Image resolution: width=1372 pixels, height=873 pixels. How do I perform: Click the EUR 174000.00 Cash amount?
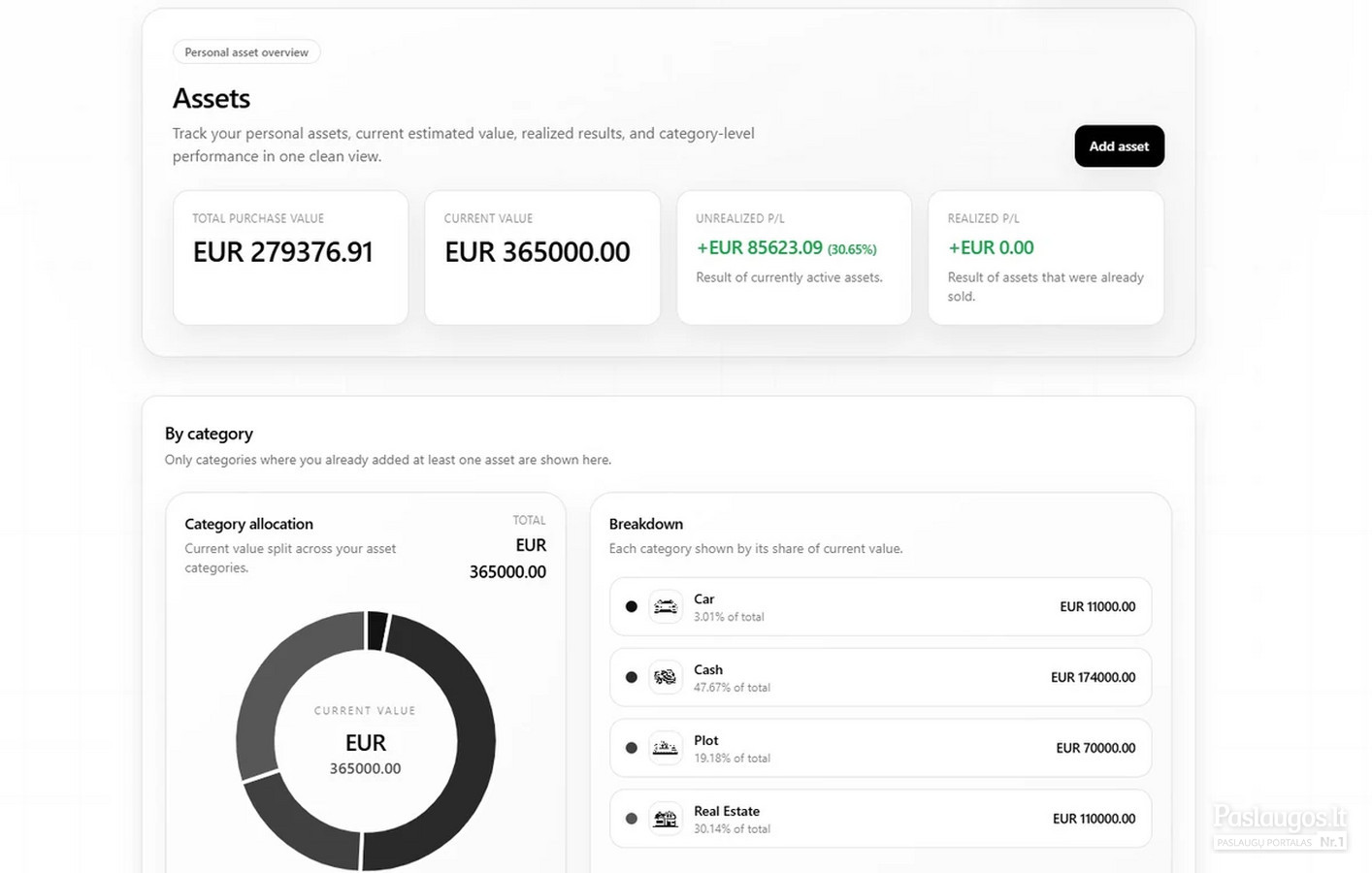click(1093, 678)
